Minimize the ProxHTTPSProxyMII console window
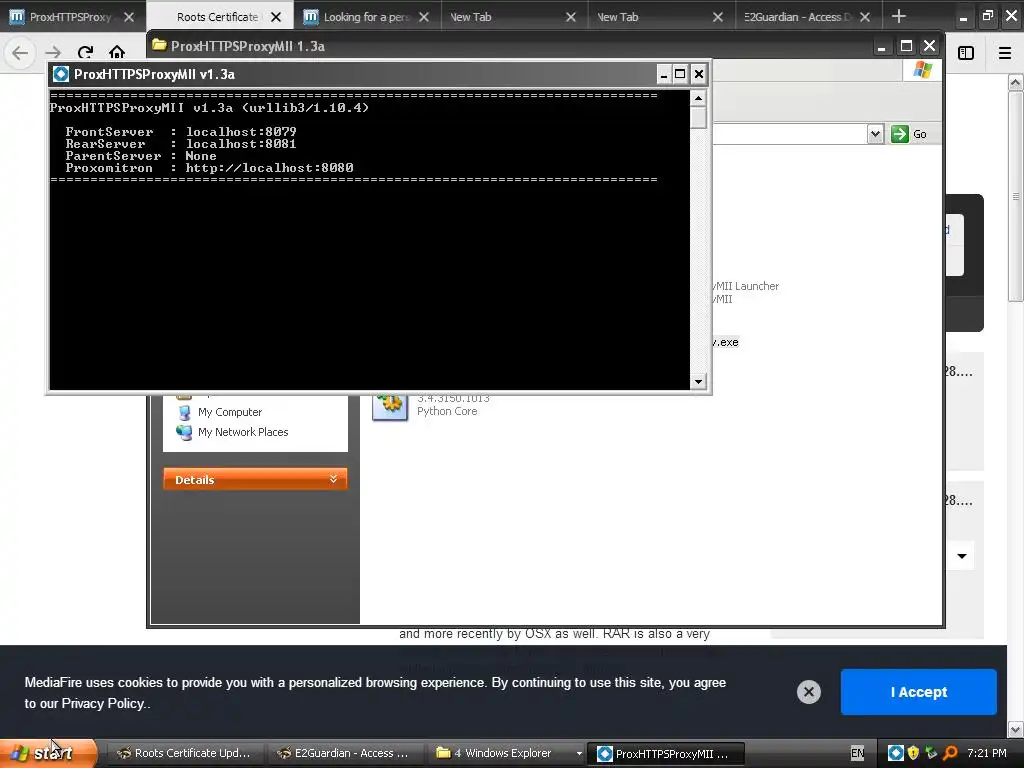The image size is (1024, 768). [x=664, y=74]
